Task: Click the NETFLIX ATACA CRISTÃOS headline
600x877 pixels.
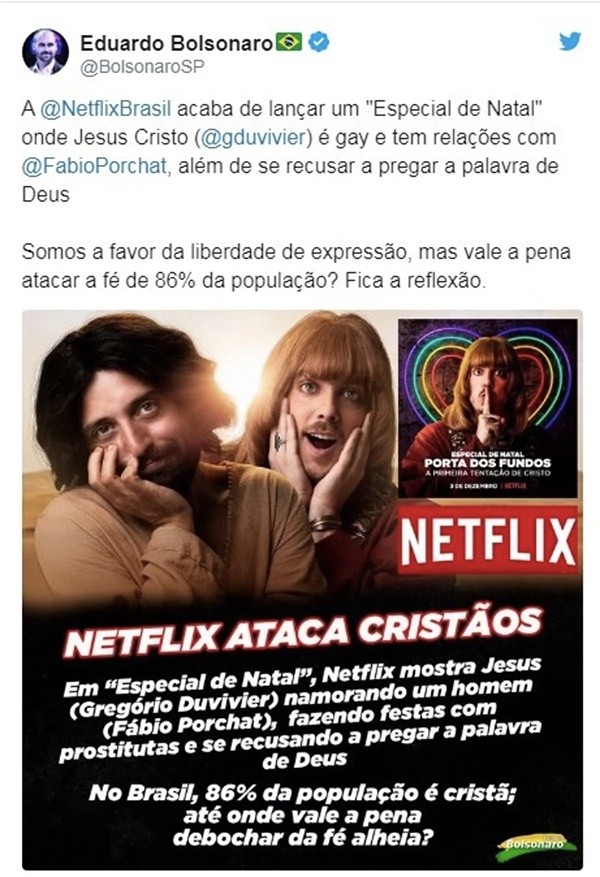Action: (x=304, y=630)
